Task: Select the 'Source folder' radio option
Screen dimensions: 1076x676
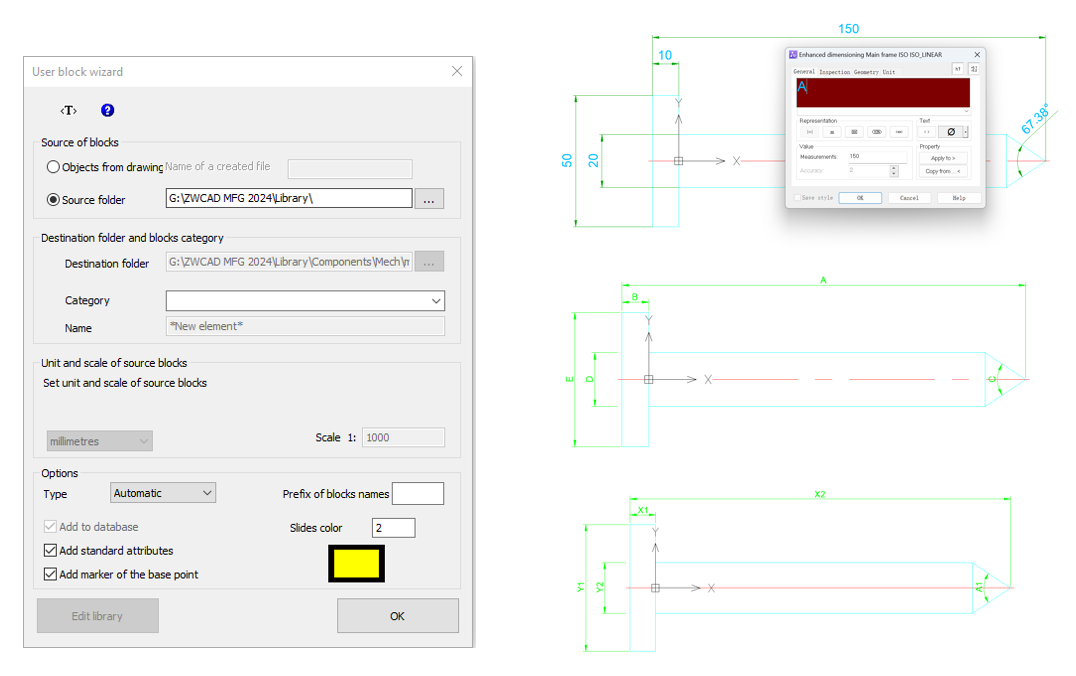Action: (53, 200)
